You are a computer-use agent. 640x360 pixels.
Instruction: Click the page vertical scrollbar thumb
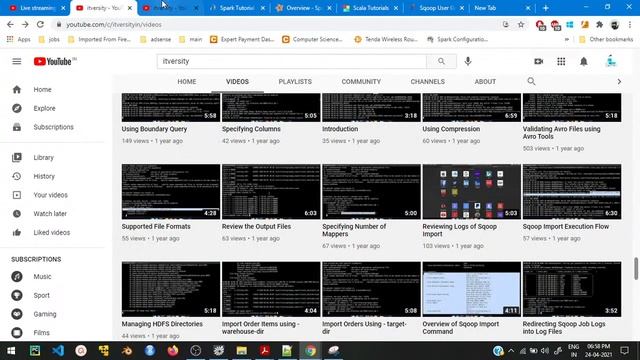click(x=636, y=269)
